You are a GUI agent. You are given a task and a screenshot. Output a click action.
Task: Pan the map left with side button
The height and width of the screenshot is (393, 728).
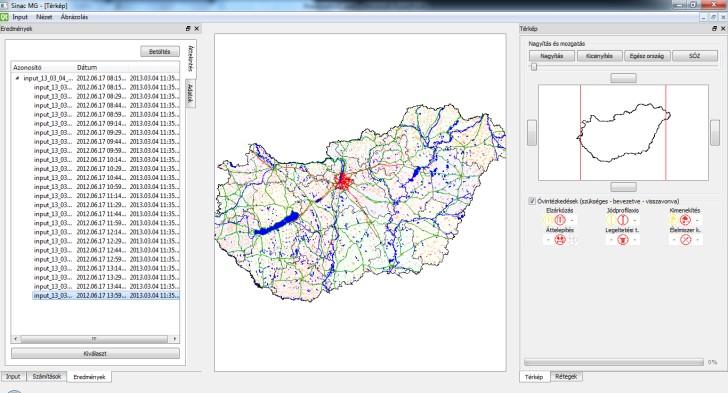(x=532, y=132)
